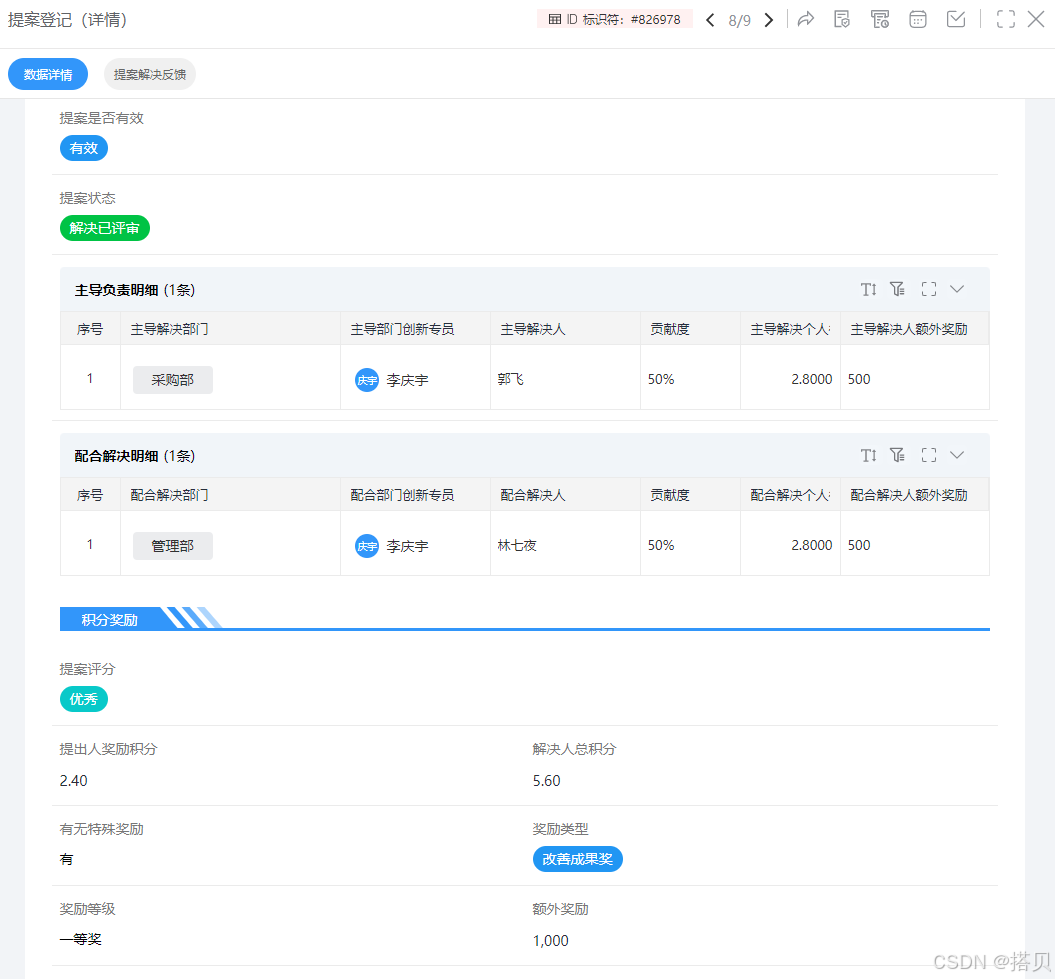Image resolution: width=1055 pixels, height=979 pixels.
Task: Select the 林七夜 cell
Action: tap(565, 545)
